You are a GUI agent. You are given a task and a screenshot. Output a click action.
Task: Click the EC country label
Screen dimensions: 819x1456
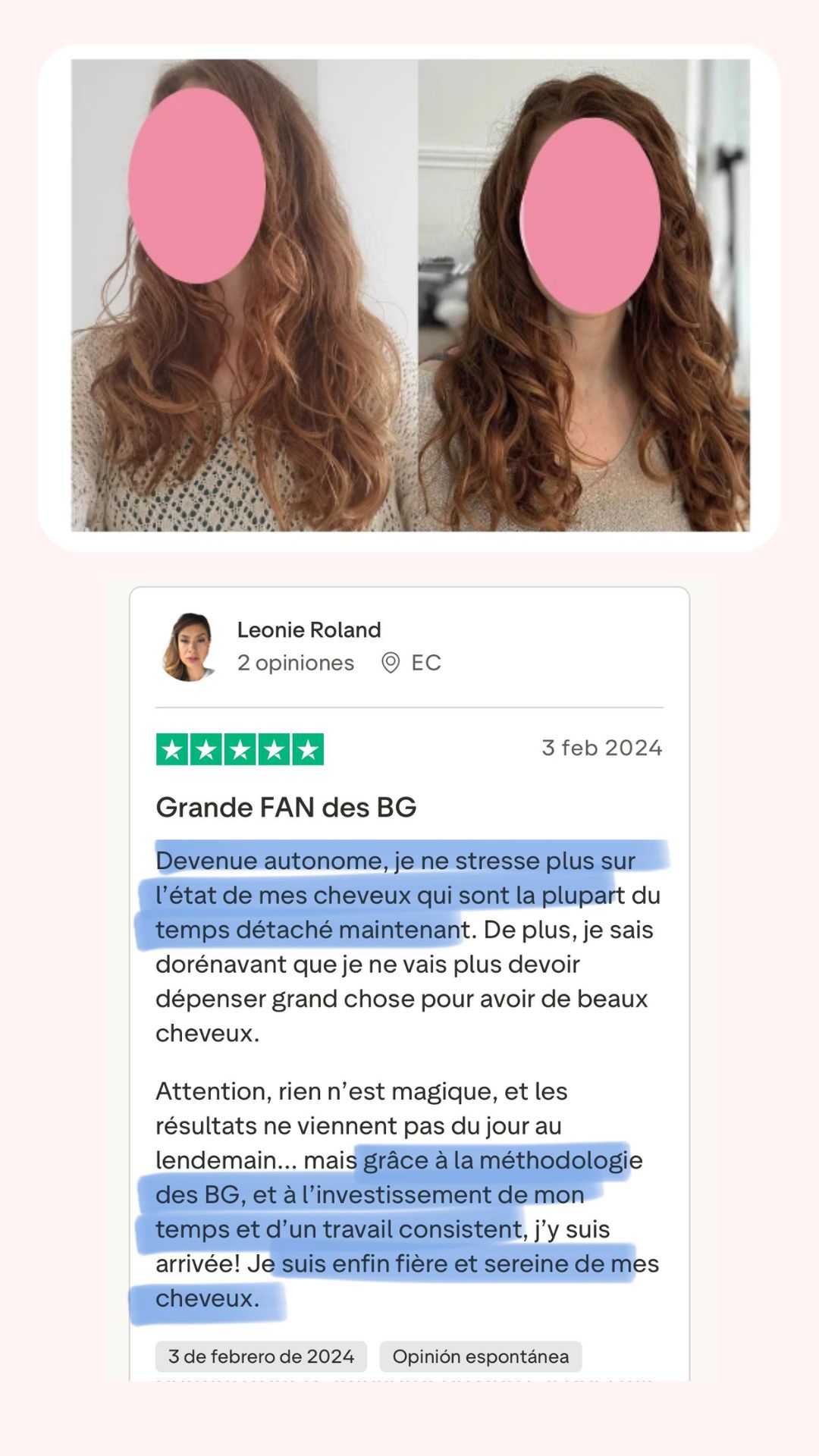(x=425, y=663)
